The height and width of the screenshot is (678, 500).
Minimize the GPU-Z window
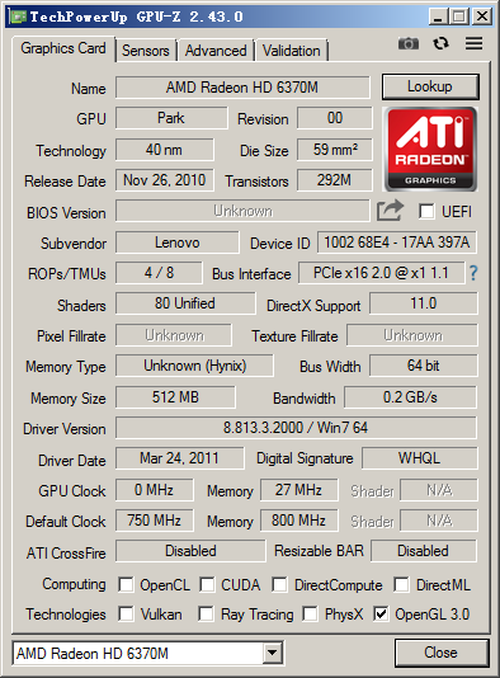pyautogui.click(x=438, y=17)
